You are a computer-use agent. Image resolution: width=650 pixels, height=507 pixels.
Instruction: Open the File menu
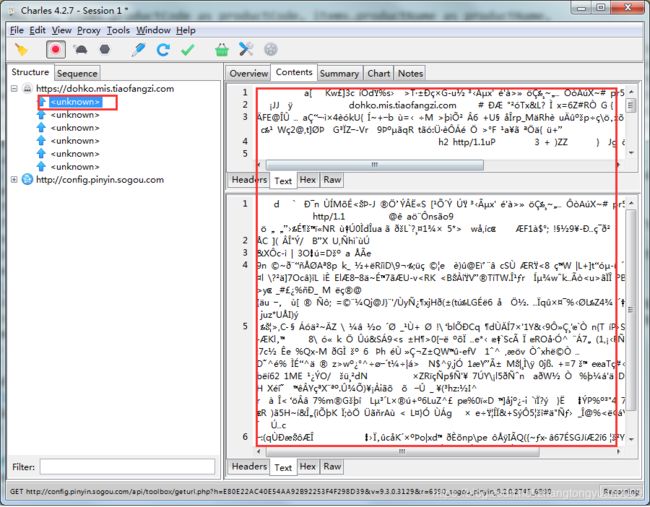17,30
